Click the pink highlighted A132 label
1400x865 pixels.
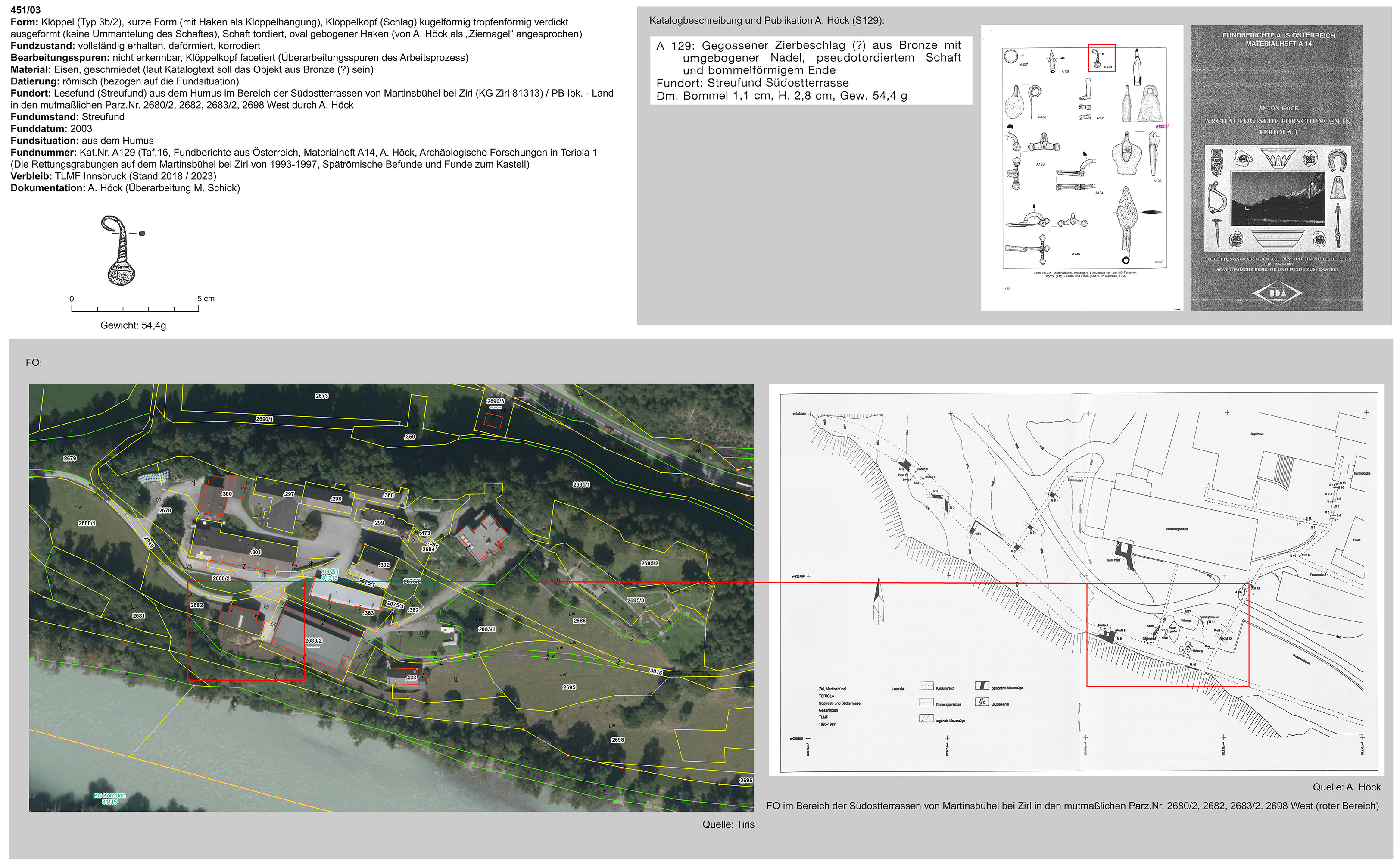point(1160,126)
